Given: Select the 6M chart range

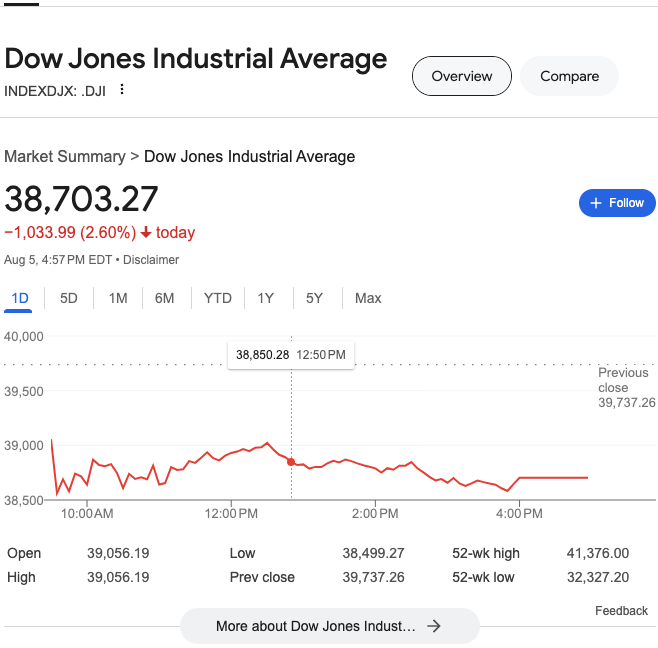Looking at the screenshot, I should [165, 298].
